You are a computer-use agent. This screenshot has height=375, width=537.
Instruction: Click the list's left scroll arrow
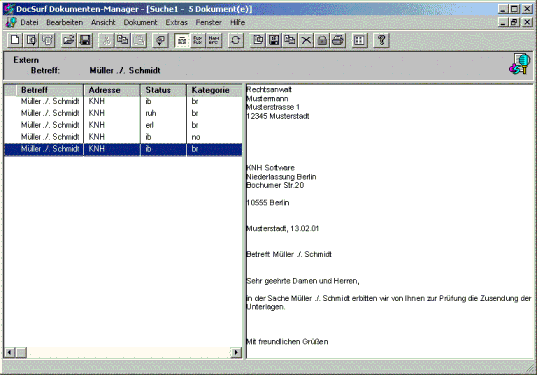(10, 352)
